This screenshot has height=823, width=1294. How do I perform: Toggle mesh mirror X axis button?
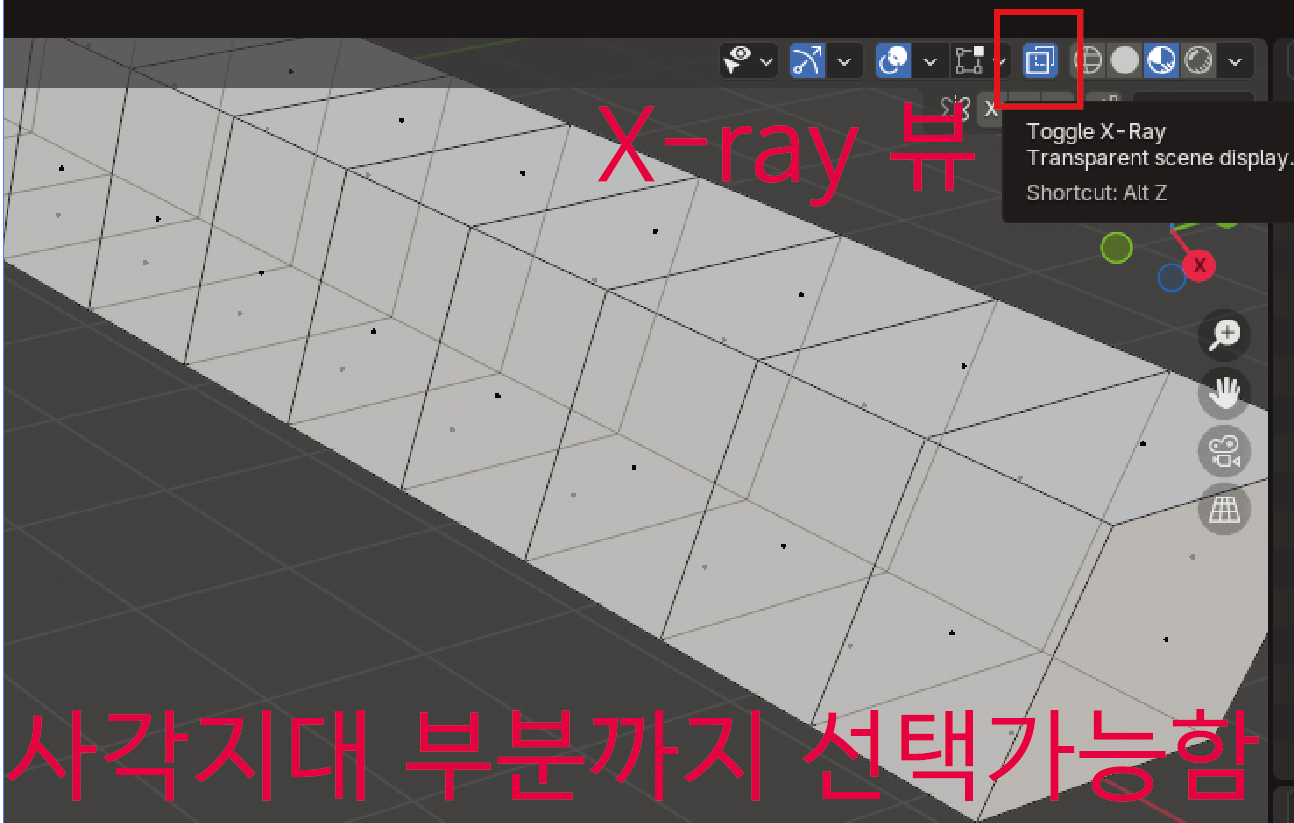click(x=991, y=108)
